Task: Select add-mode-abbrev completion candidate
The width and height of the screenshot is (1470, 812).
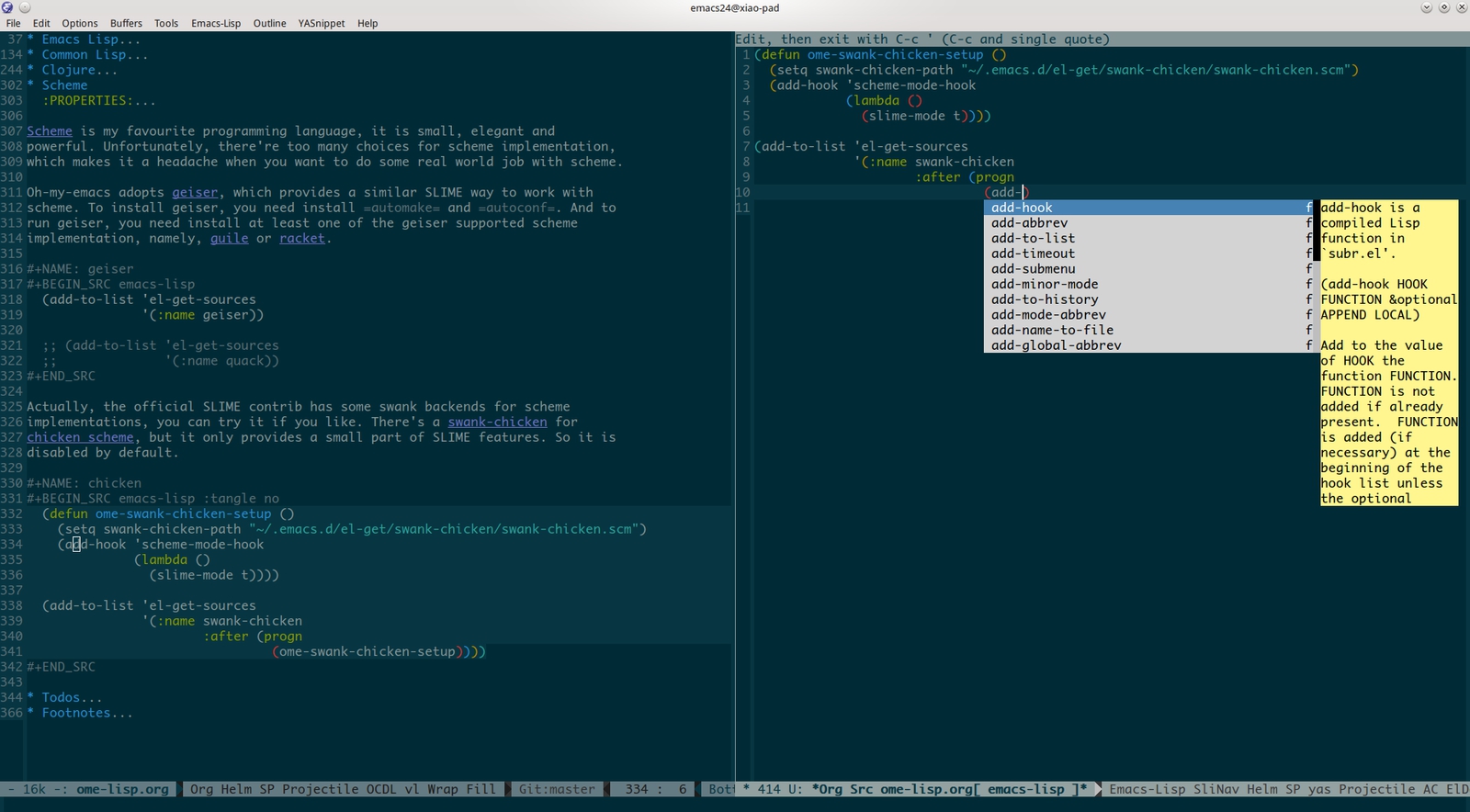Action: (x=1148, y=315)
